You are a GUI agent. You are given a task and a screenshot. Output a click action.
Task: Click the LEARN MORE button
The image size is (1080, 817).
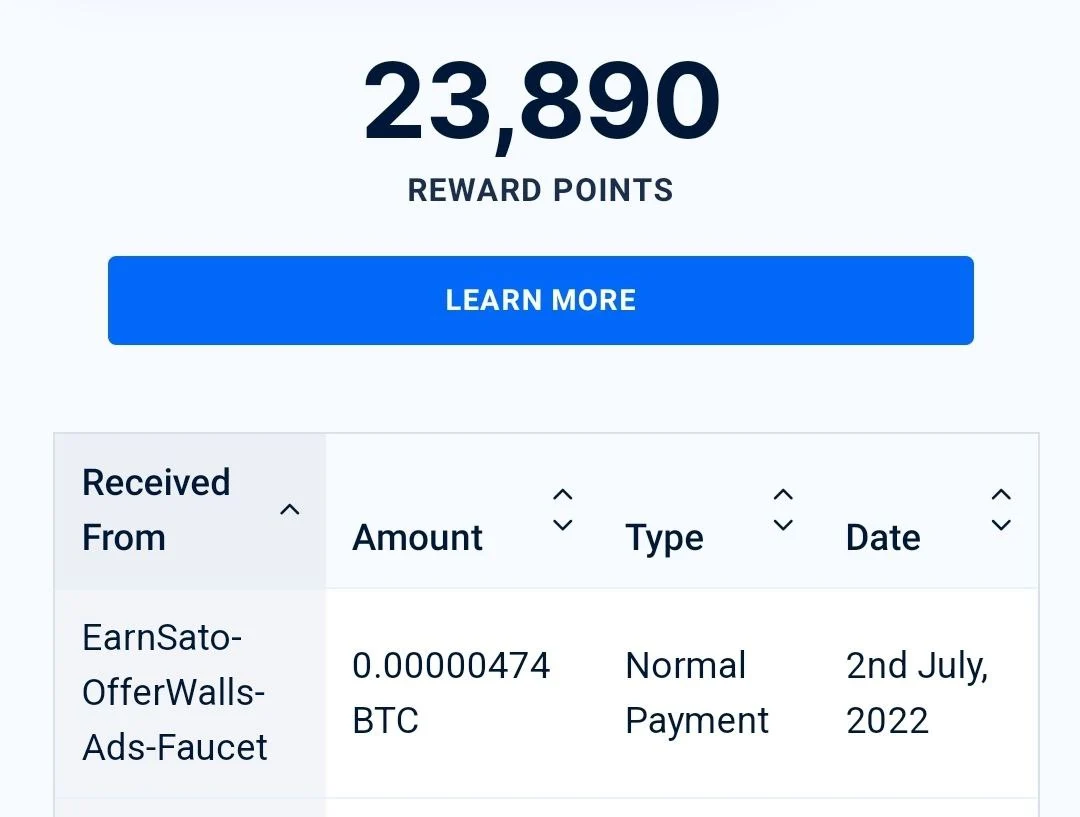pyautogui.click(x=541, y=300)
